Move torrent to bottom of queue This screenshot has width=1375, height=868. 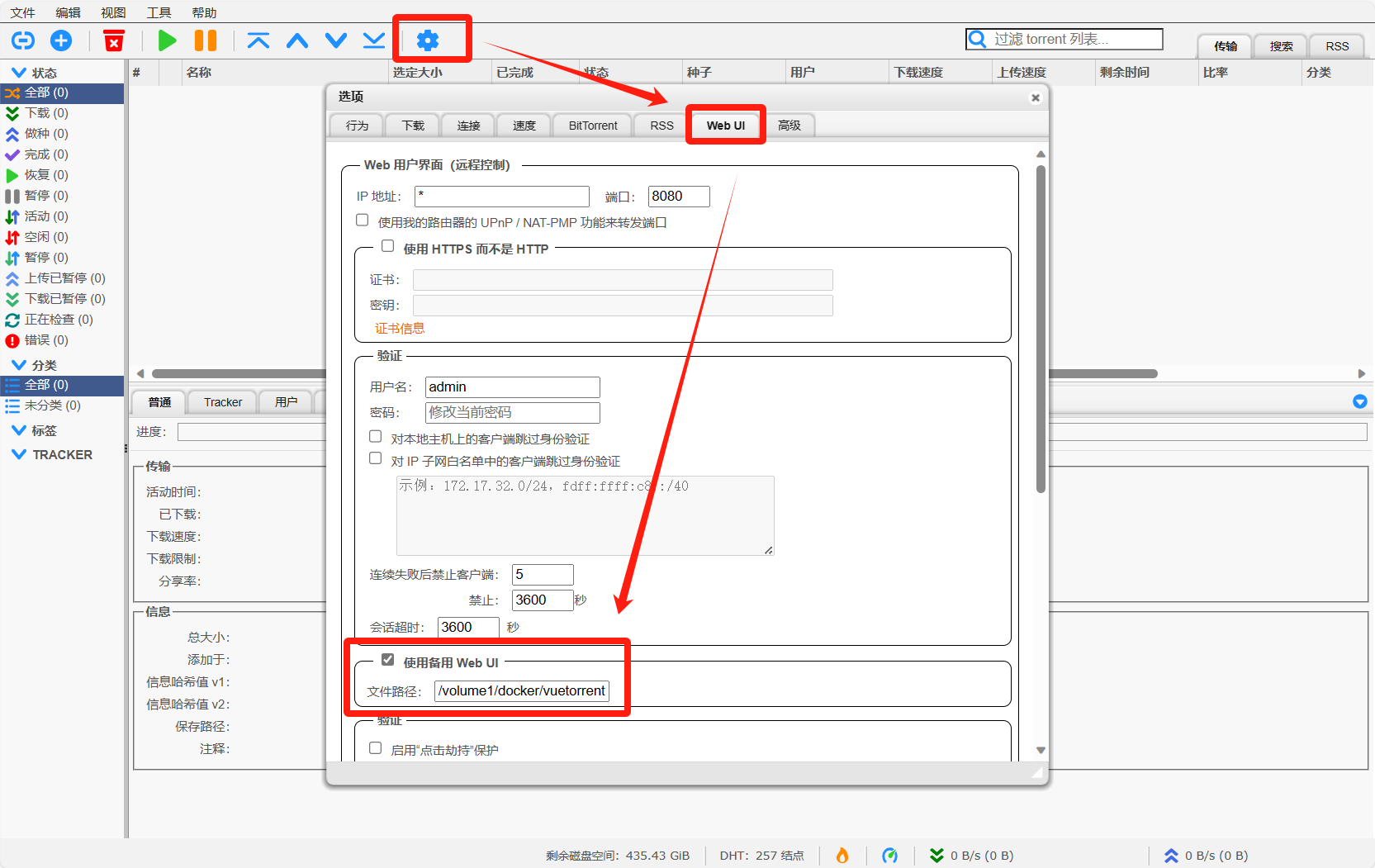[x=374, y=40]
